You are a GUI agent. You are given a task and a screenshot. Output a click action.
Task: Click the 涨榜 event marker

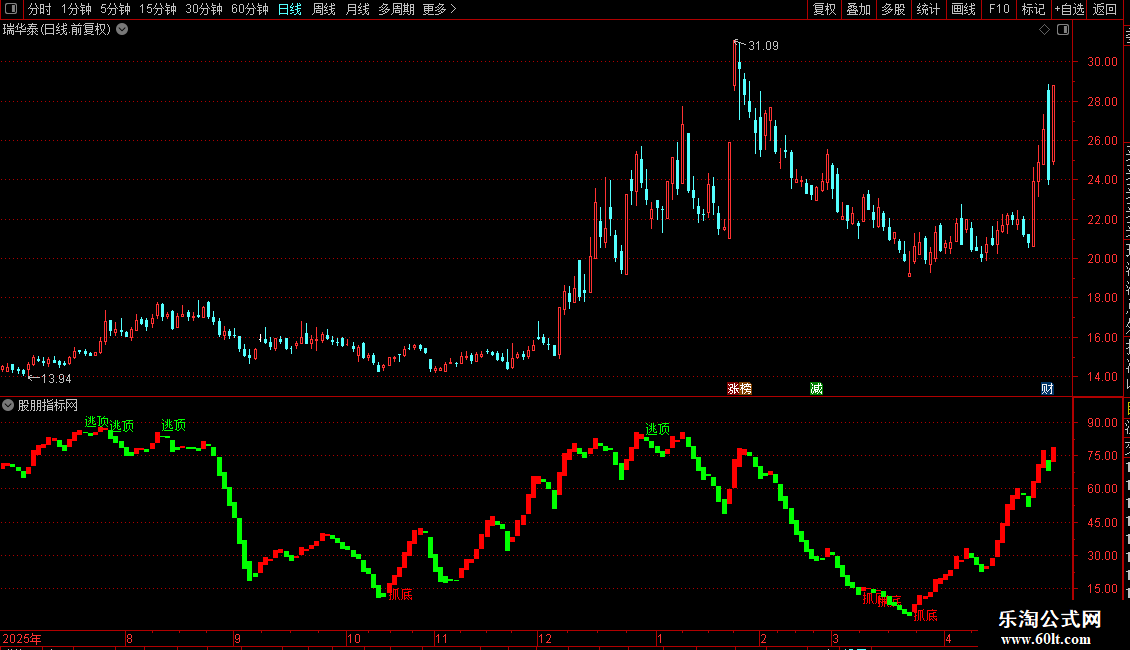(739, 388)
